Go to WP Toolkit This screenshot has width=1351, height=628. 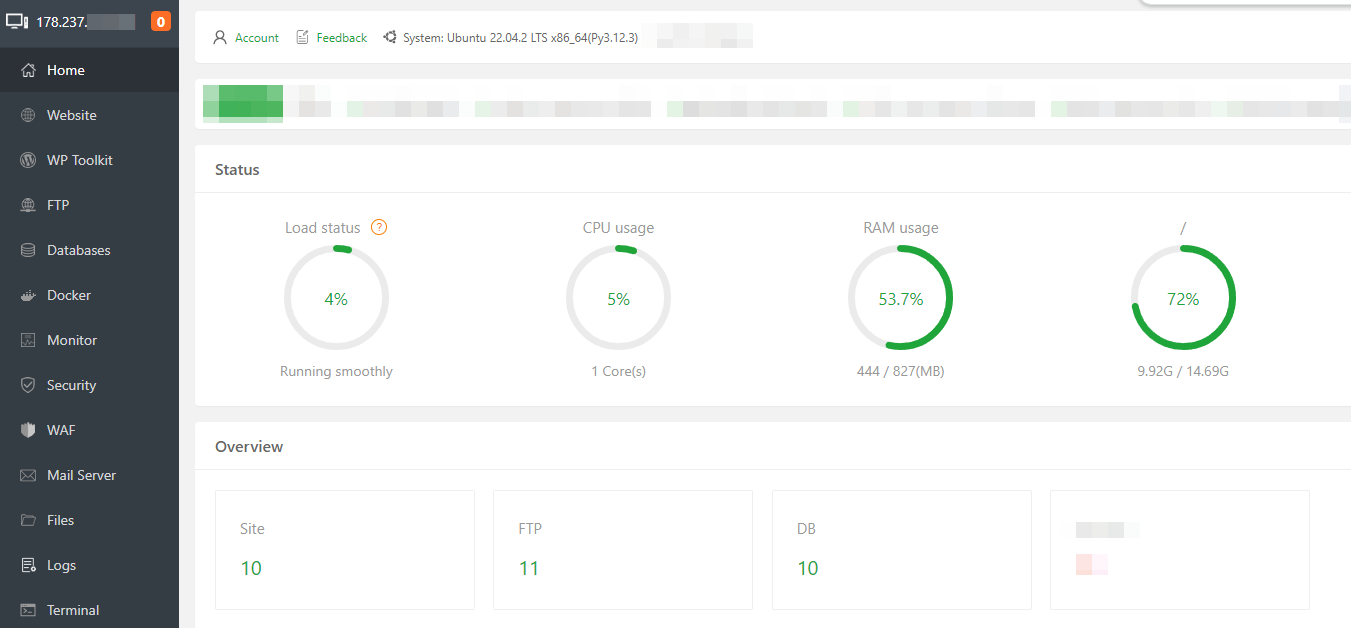pos(89,160)
